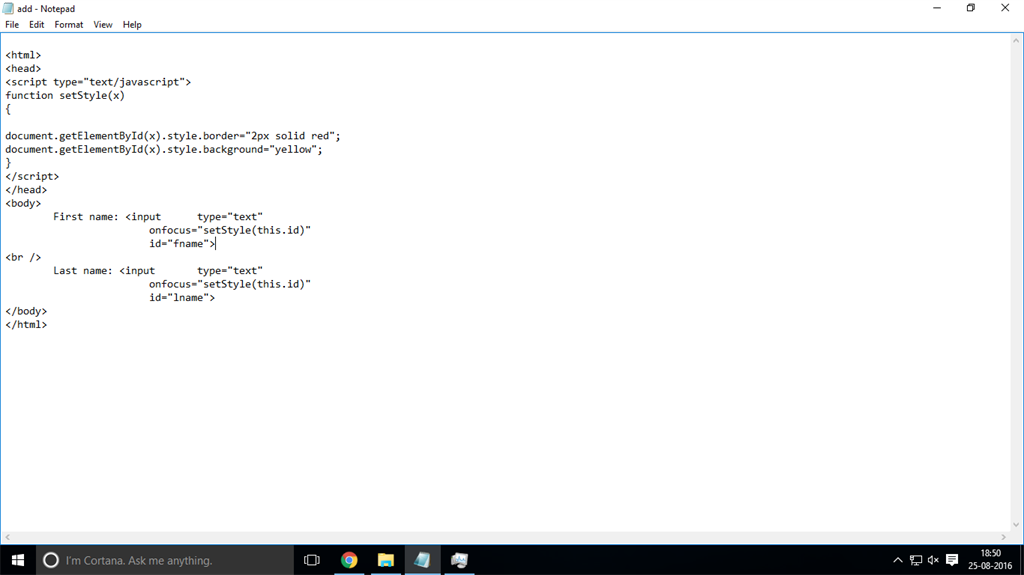
Task: Launch Google Chrome from taskbar
Action: 349,560
